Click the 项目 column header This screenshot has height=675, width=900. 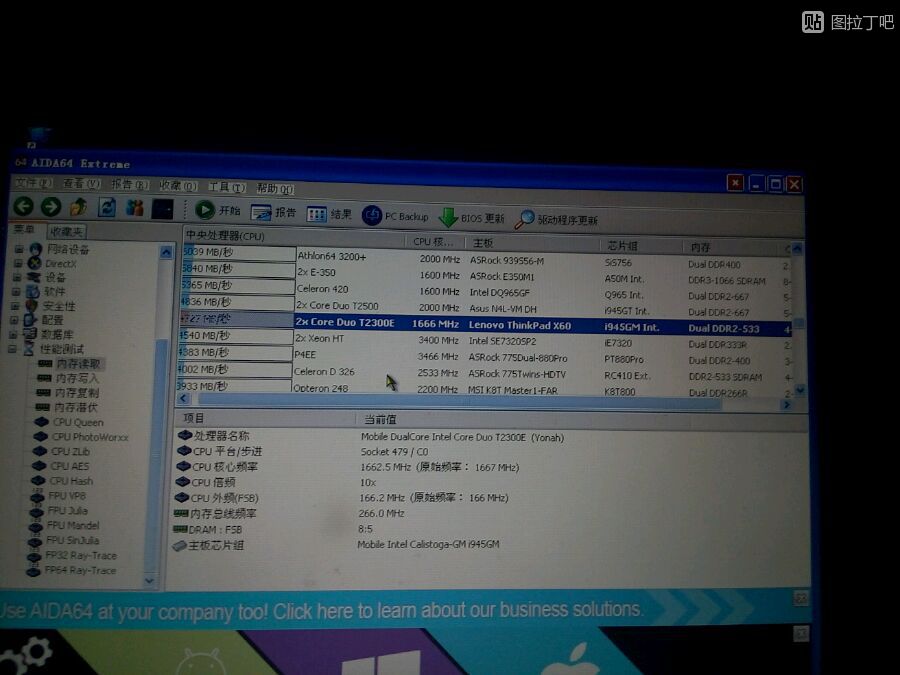click(x=264, y=418)
